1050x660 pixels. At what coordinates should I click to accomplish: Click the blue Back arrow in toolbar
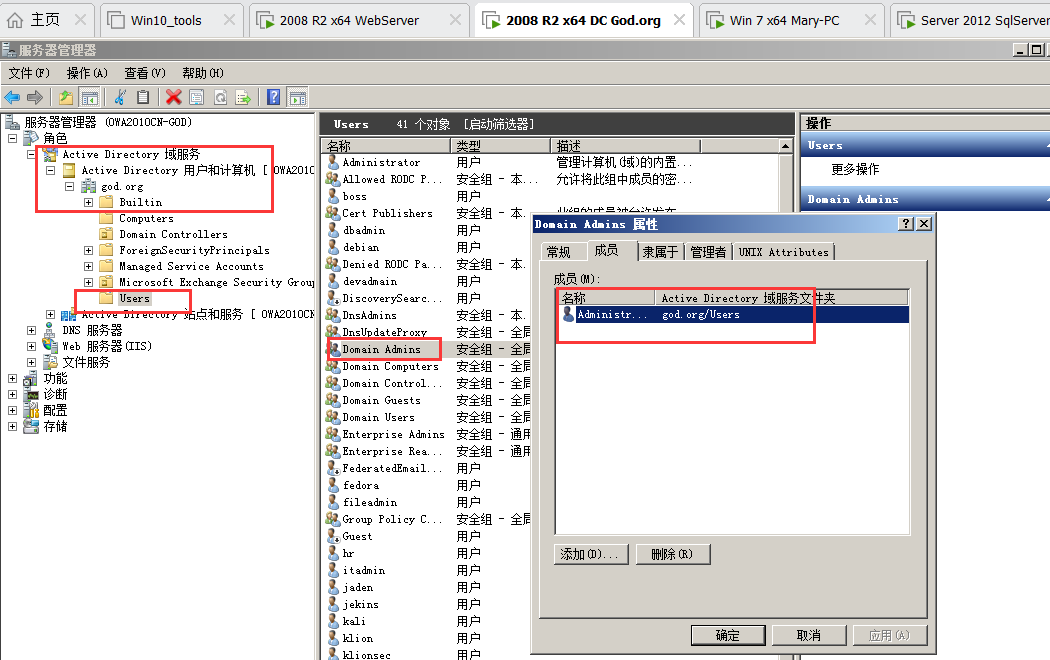[12, 97]
